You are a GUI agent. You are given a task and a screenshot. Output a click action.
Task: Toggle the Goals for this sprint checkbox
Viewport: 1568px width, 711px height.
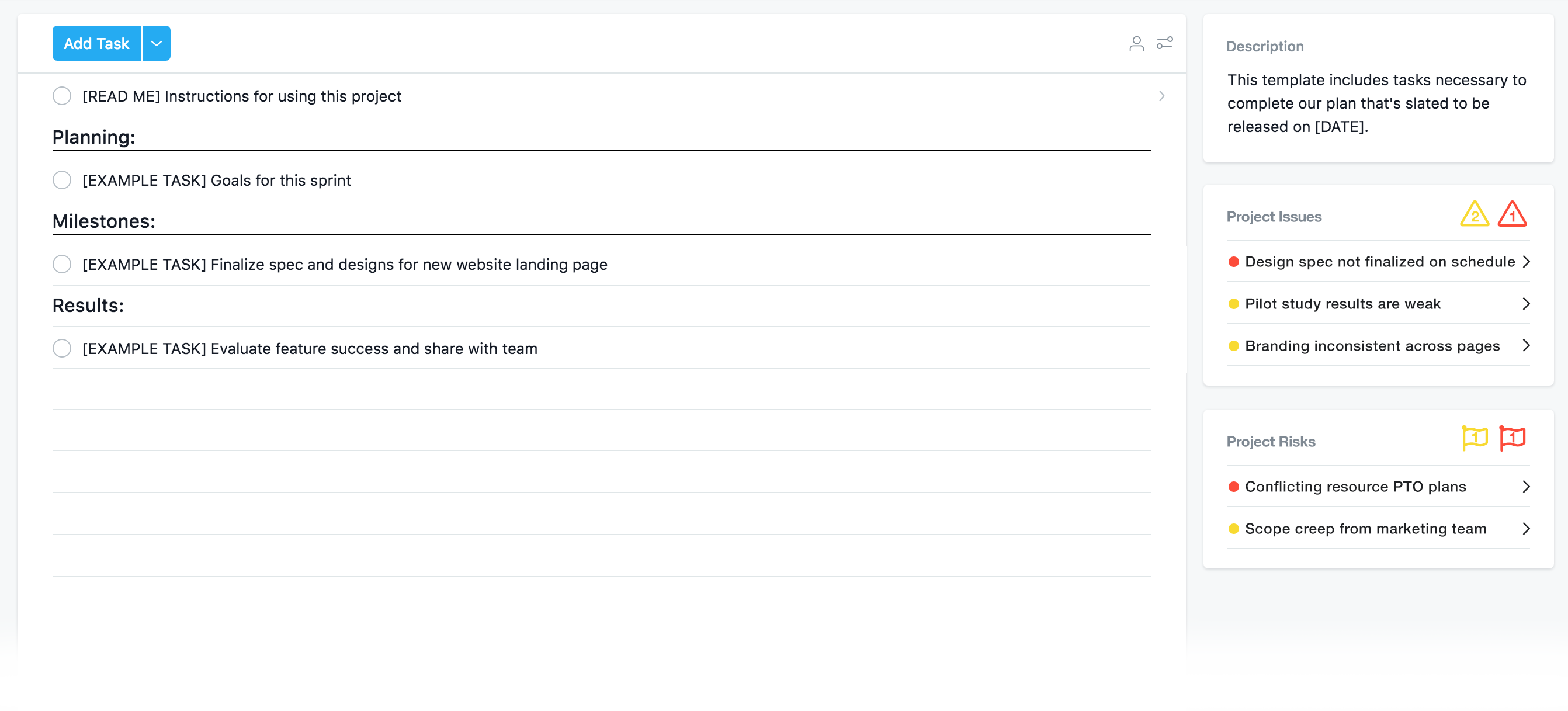click(x=61, y=180)
